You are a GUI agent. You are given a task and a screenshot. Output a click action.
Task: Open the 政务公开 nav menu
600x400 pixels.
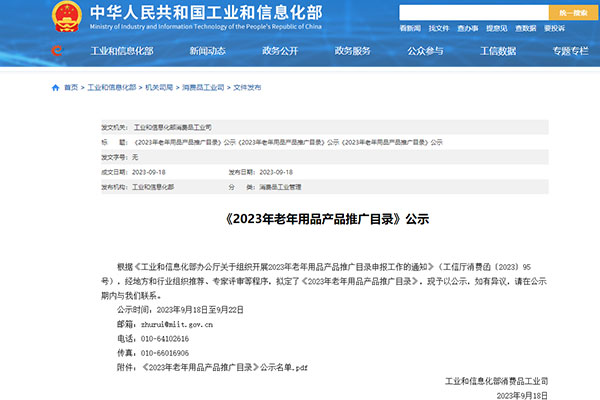pos(280,51)
